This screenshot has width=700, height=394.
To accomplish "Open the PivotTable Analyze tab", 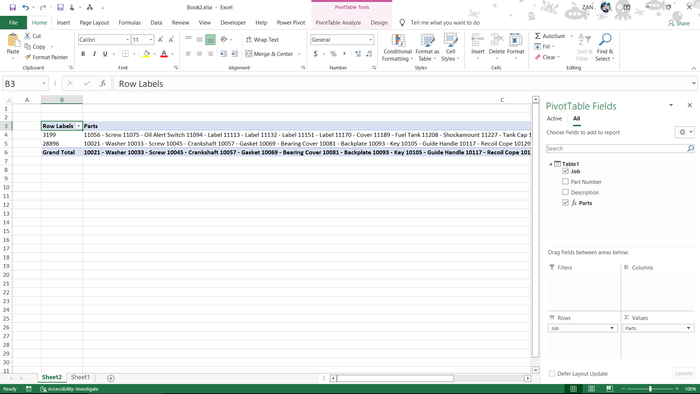I will (338, 23).
